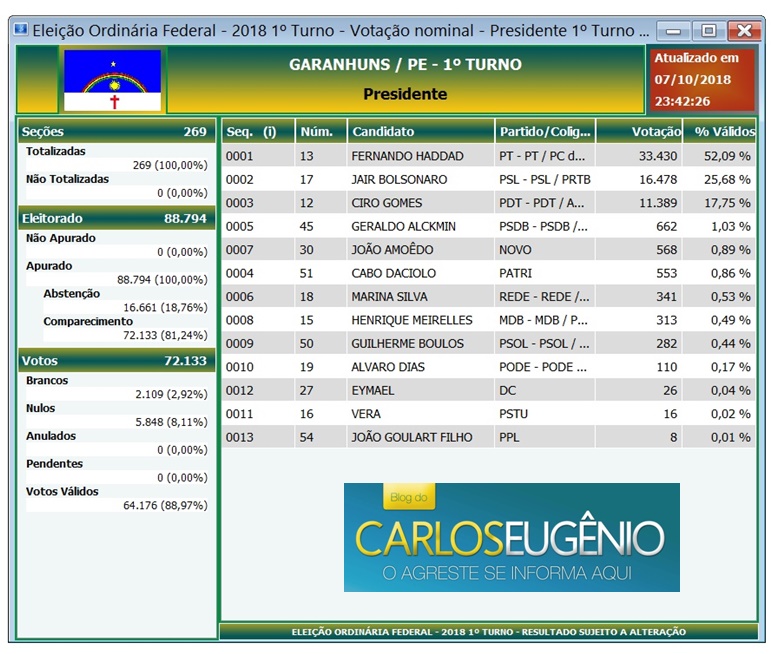Image resolution: width=775 pixels, height=654 pixels.
Task: Click the Nulos value 5.848 (8,11%)
Action: (171, 422)
